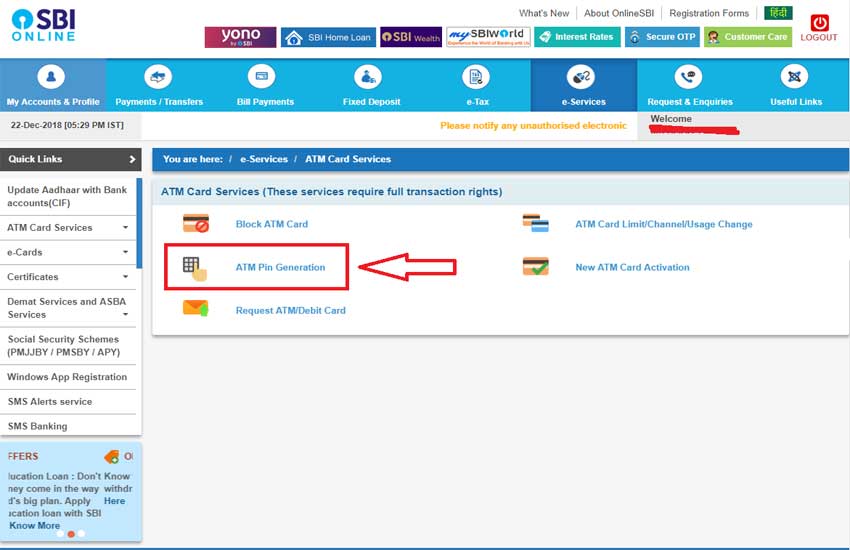Click the Useful Links icon
This screenshot has width=850, height=550.
coord(794,76)
